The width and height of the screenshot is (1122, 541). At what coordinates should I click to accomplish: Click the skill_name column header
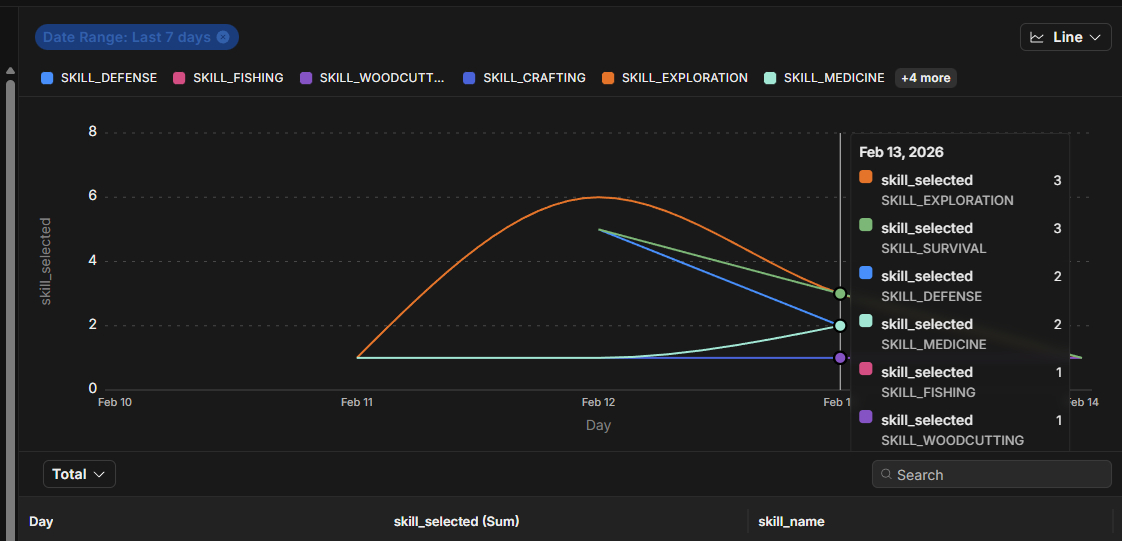tap(791, 521)
